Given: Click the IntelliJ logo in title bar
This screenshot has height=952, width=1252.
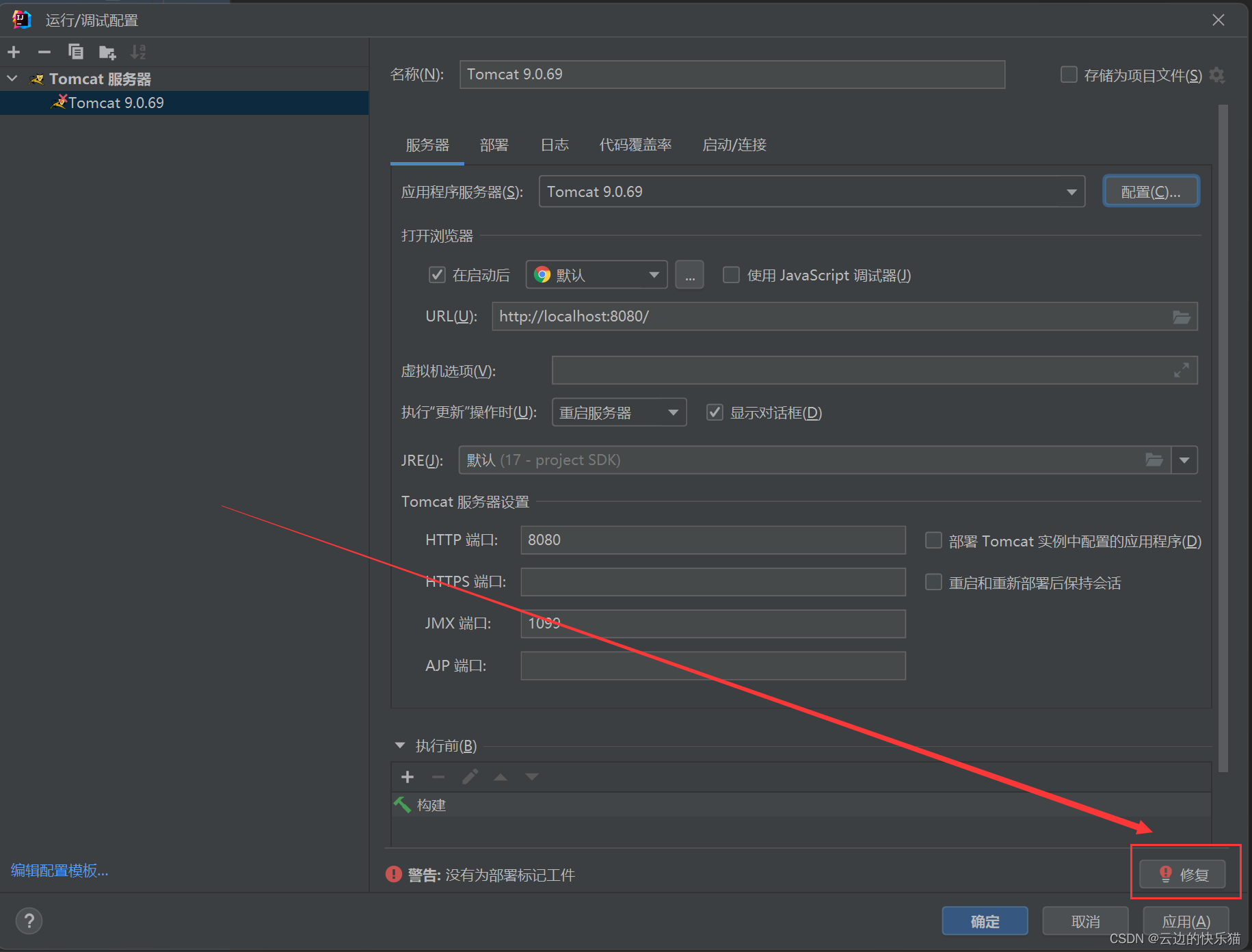Looking at the screenshot, I should (22, 20).
